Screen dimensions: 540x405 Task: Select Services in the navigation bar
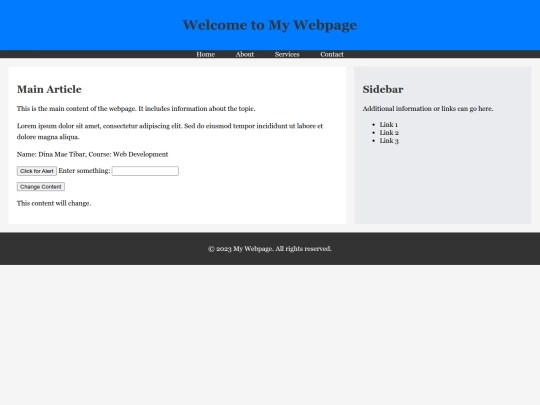pyautogui.click(x=287, y=54)
